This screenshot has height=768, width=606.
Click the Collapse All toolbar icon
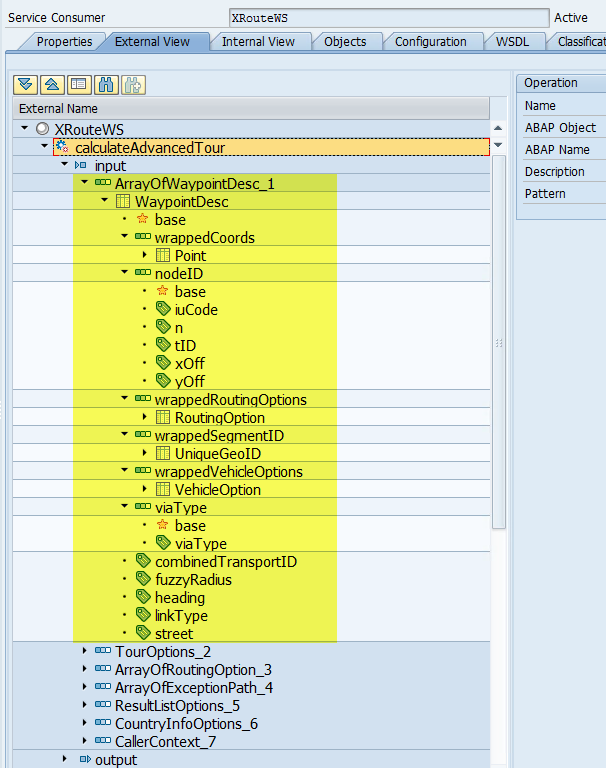pyautogui.click(x=51, y=84)
